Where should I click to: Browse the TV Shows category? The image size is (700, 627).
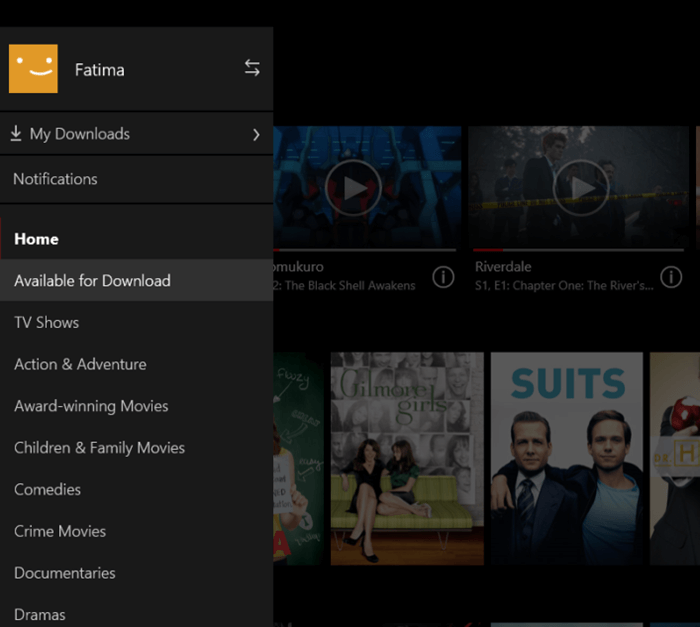[136, 322]
